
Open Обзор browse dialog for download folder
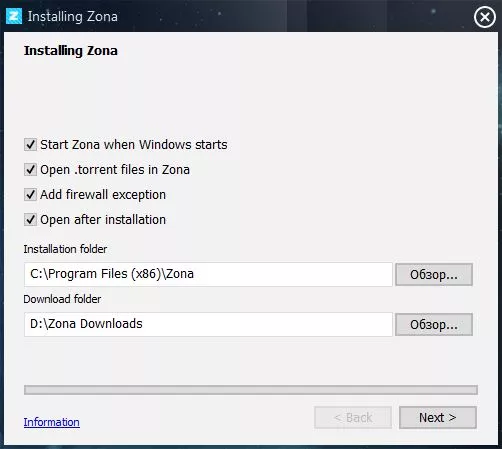tap(434, 324)
